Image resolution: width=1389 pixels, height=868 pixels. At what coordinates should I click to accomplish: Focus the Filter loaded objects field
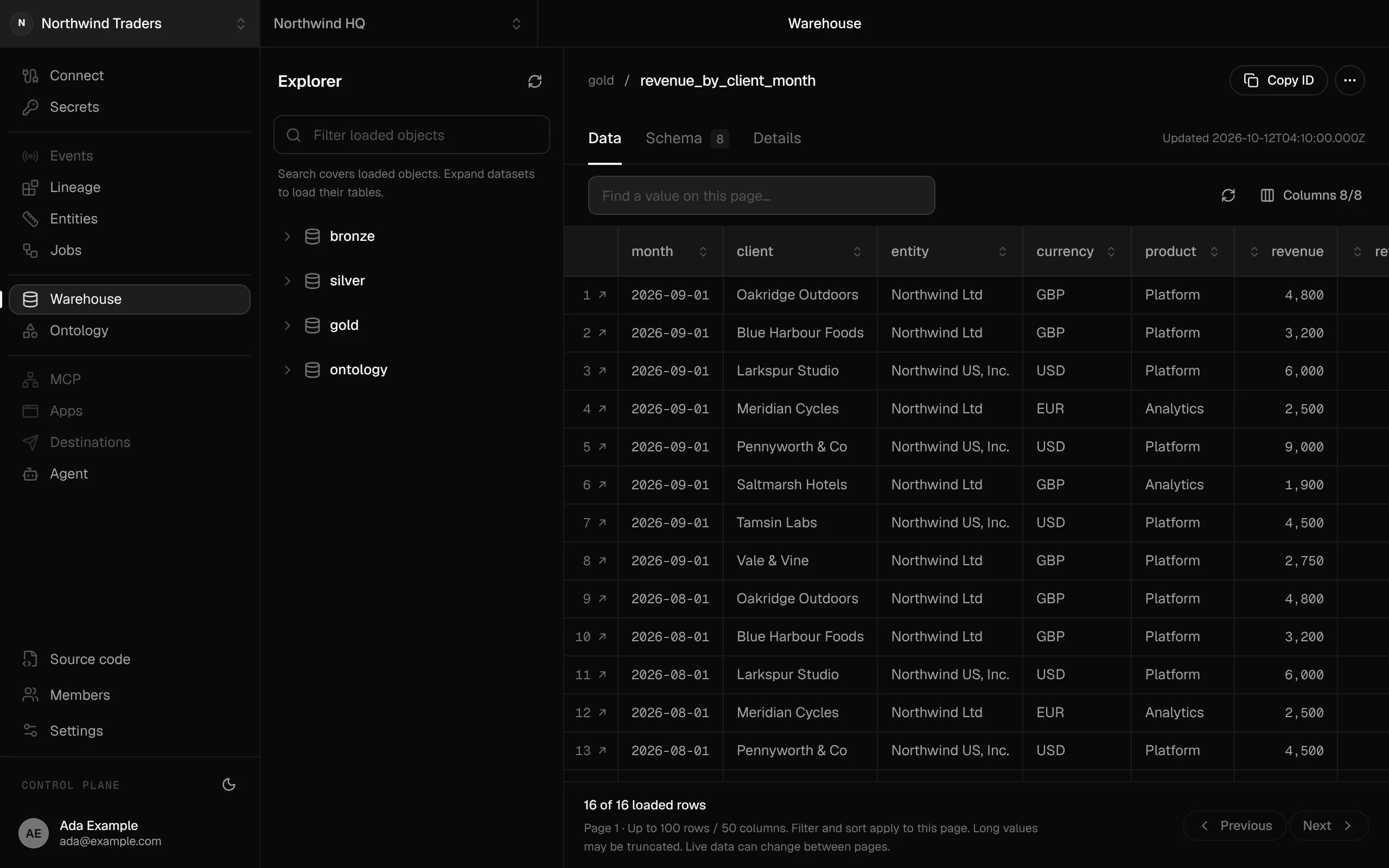[411, 135]
